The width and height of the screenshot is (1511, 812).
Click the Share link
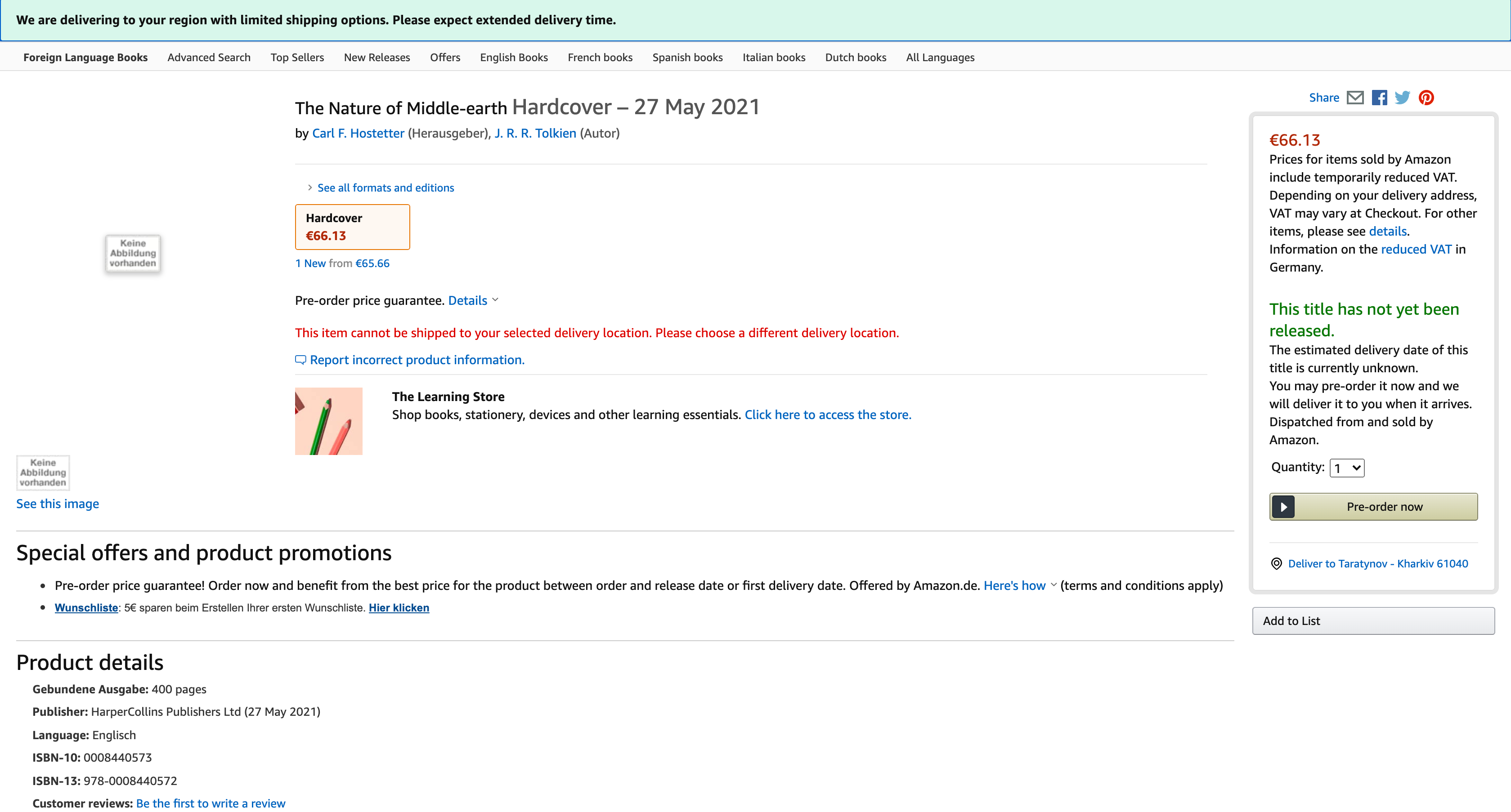point(1324,97)
